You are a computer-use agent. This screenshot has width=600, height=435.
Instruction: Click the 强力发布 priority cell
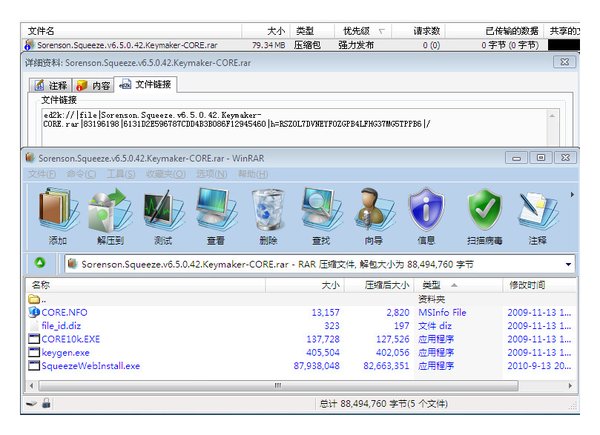coord(356,45)
